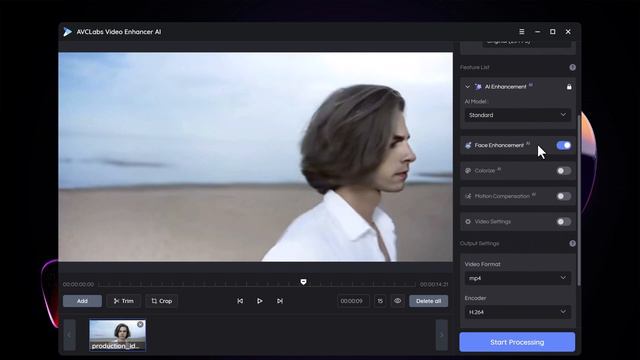The image size is (640, 360).
Task: Open the Video Format mp4 dropdown
Action: tap(518, 278)
